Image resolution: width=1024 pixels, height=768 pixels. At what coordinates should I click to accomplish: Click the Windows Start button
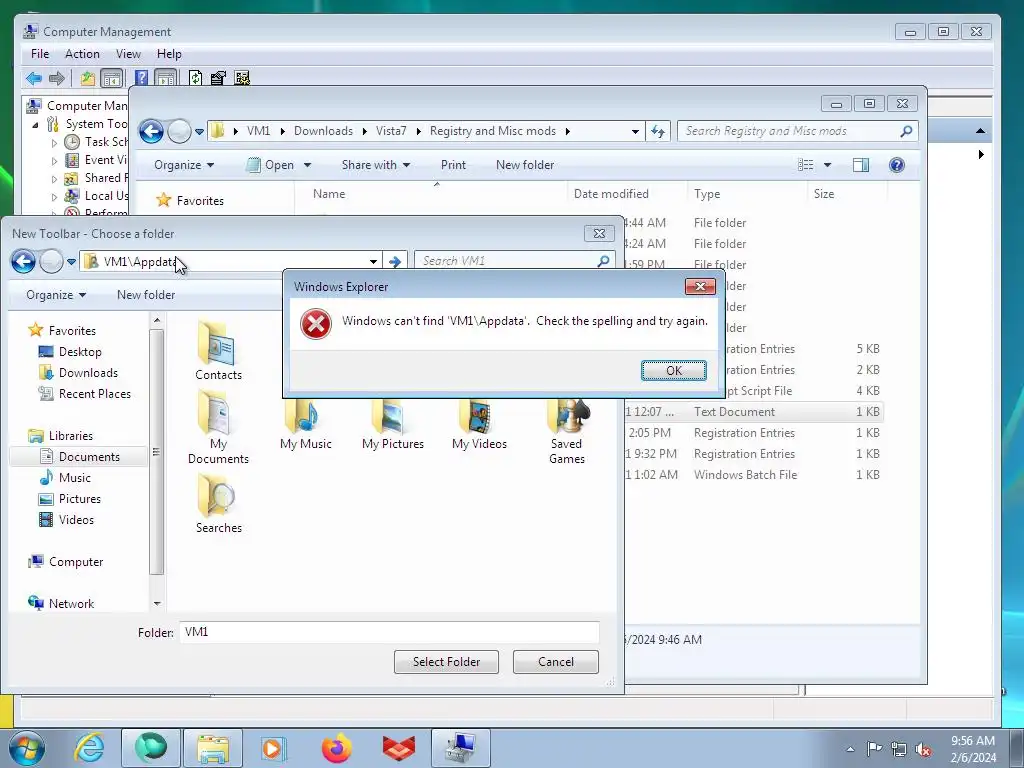coord(26,748)
